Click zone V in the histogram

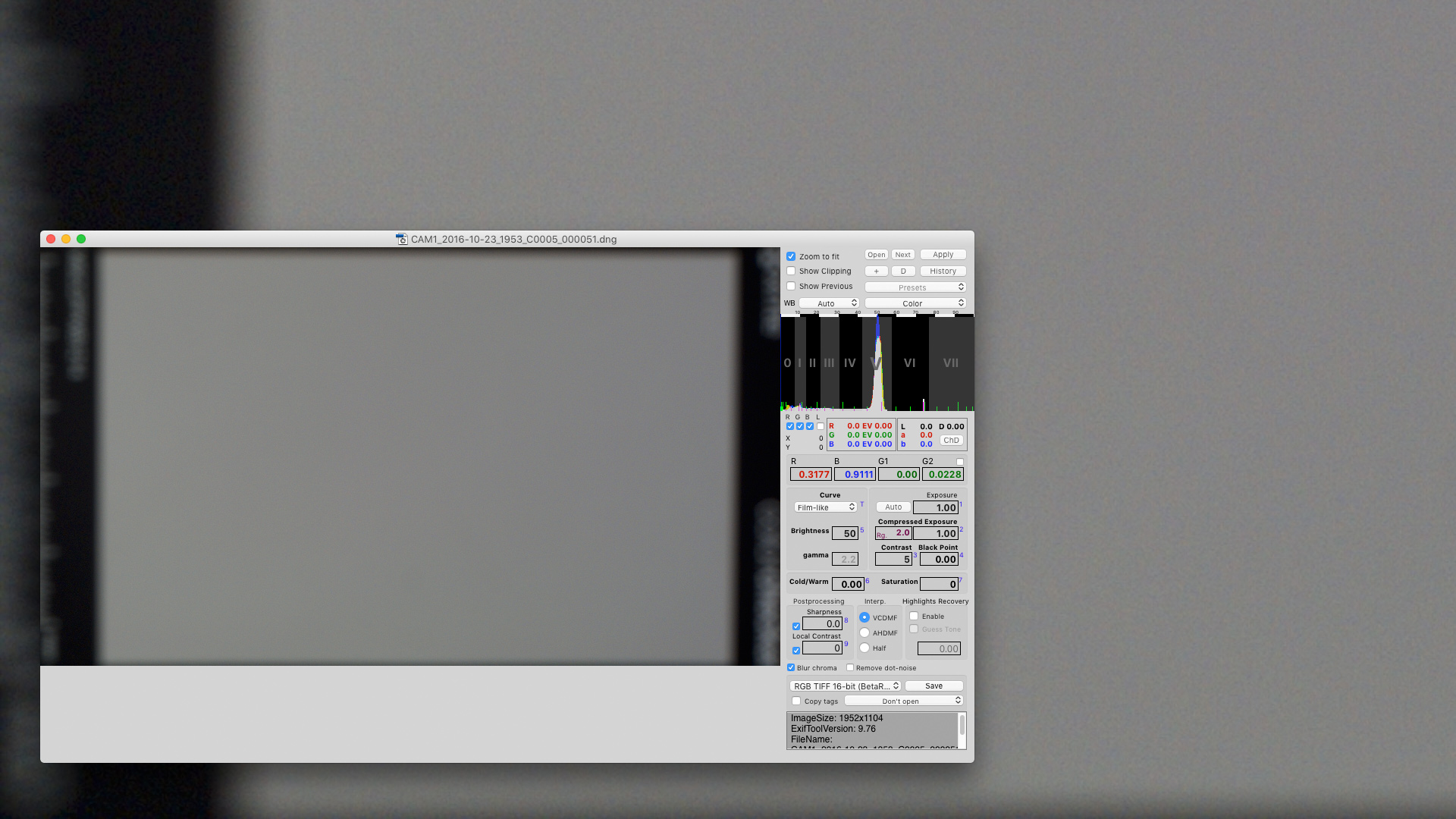click(876, 363)
